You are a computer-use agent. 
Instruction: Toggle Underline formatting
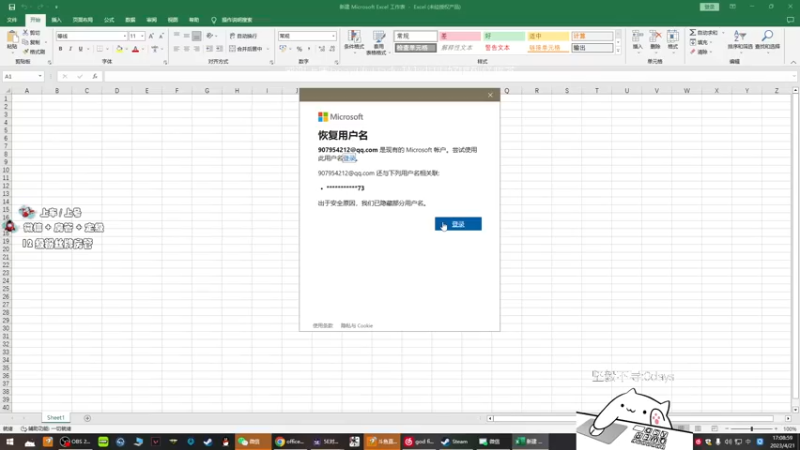80,49
